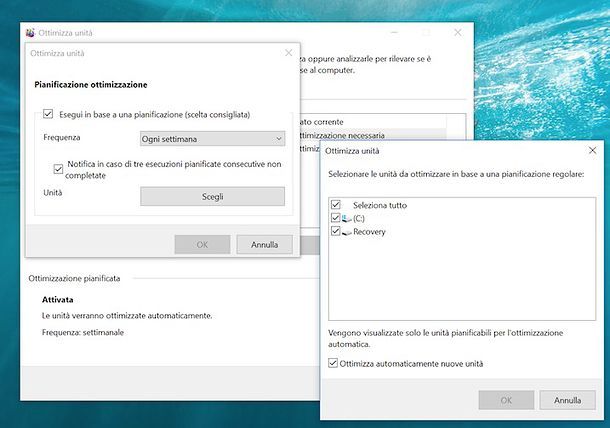
Task: Close the drive selection dialog with X
Action: 592,151
